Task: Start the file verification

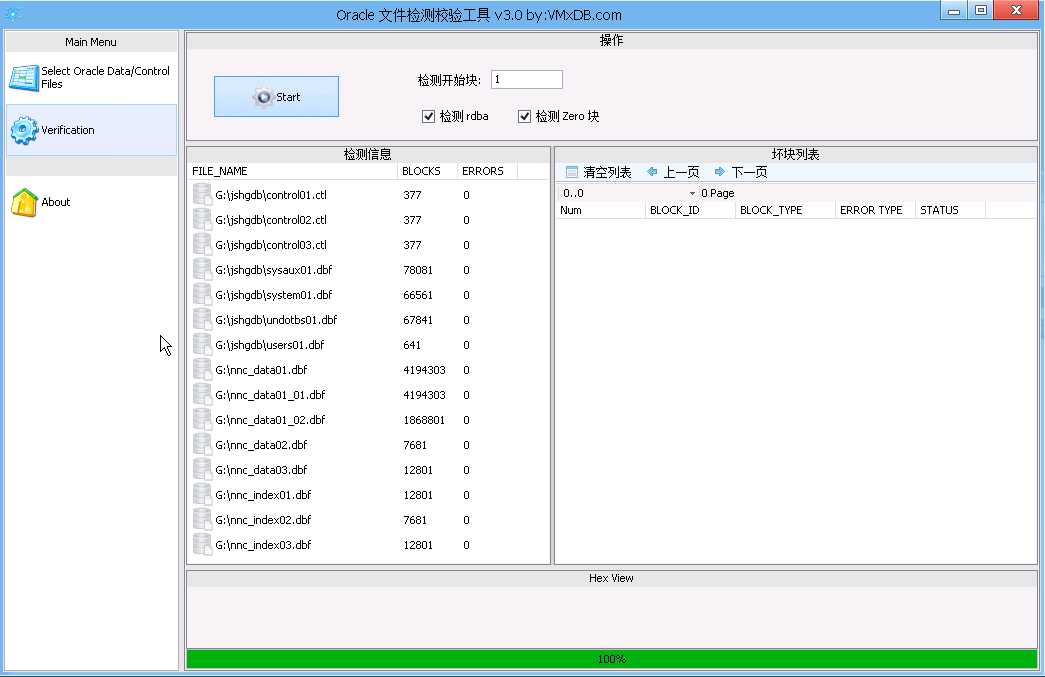Action: point(277,97)
